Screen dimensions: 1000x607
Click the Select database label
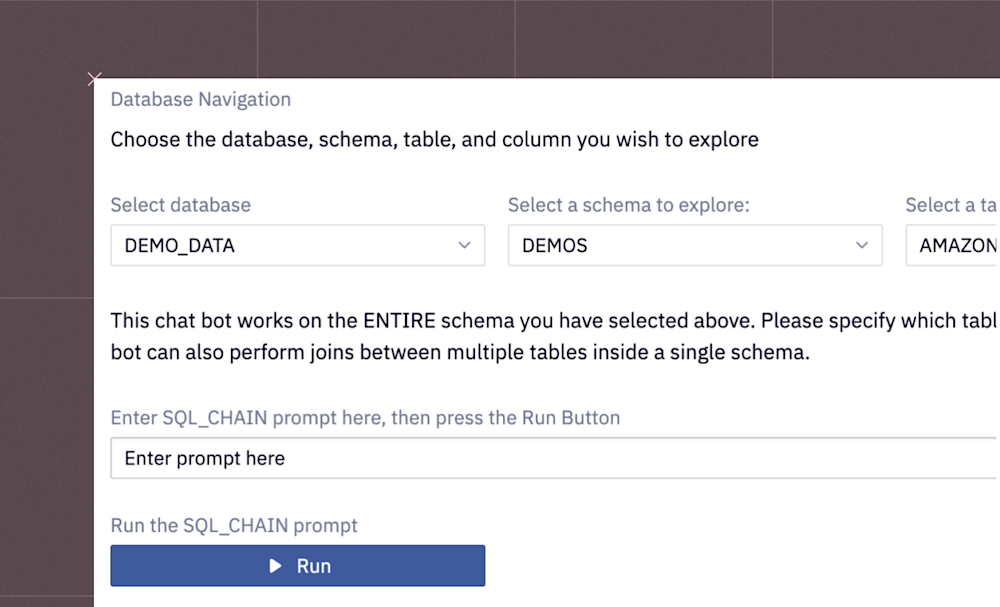tap(180, 204)
